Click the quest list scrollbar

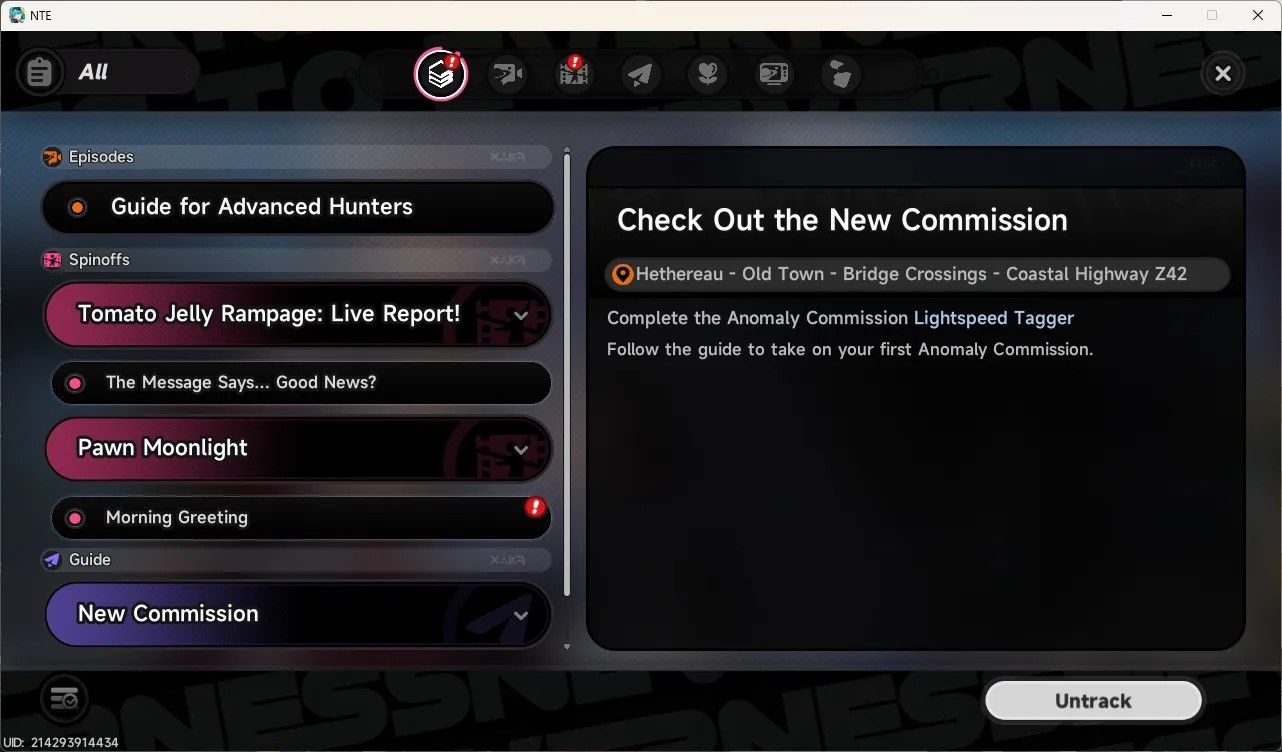tap(567, 375)
